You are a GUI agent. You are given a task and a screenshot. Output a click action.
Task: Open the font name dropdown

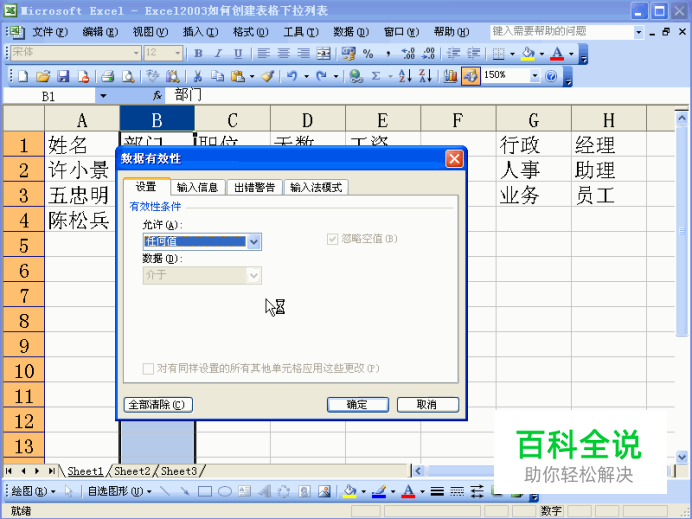click(136, 53)
